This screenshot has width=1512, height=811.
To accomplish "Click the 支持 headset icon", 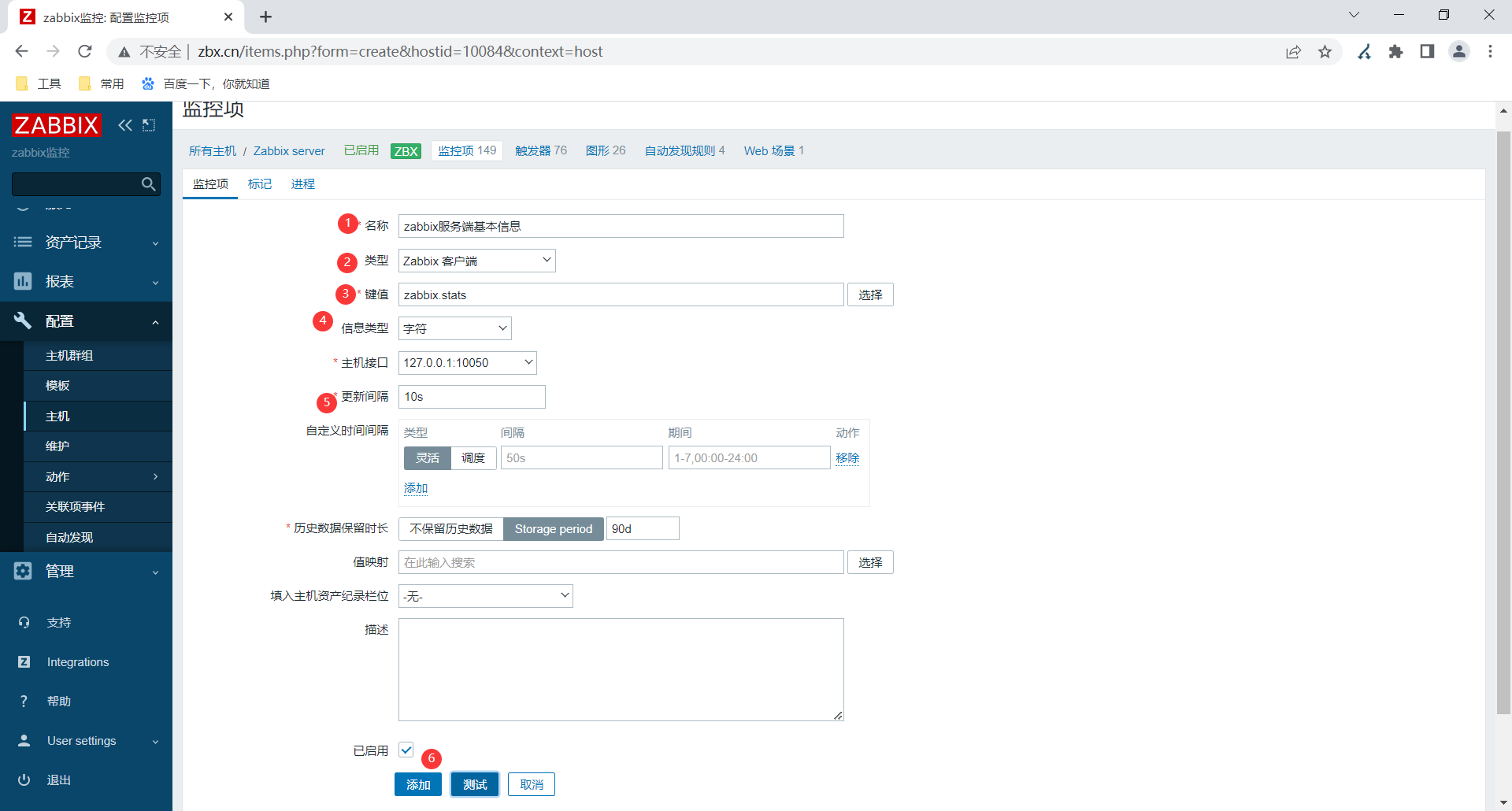I will click(x=24, y=623).
